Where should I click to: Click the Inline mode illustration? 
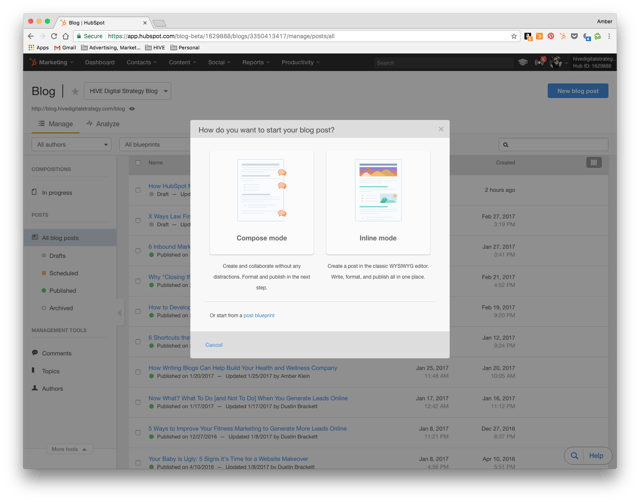[x=378, y=191]
